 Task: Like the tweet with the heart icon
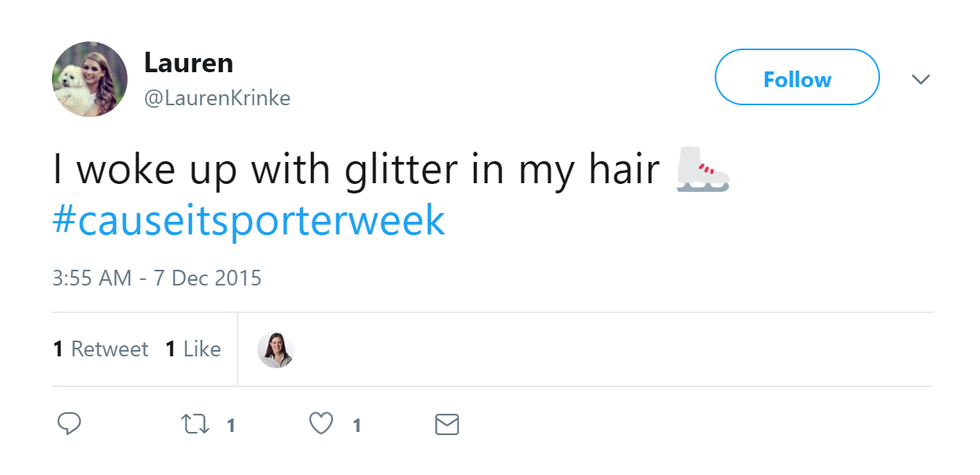tap(321, 425)
